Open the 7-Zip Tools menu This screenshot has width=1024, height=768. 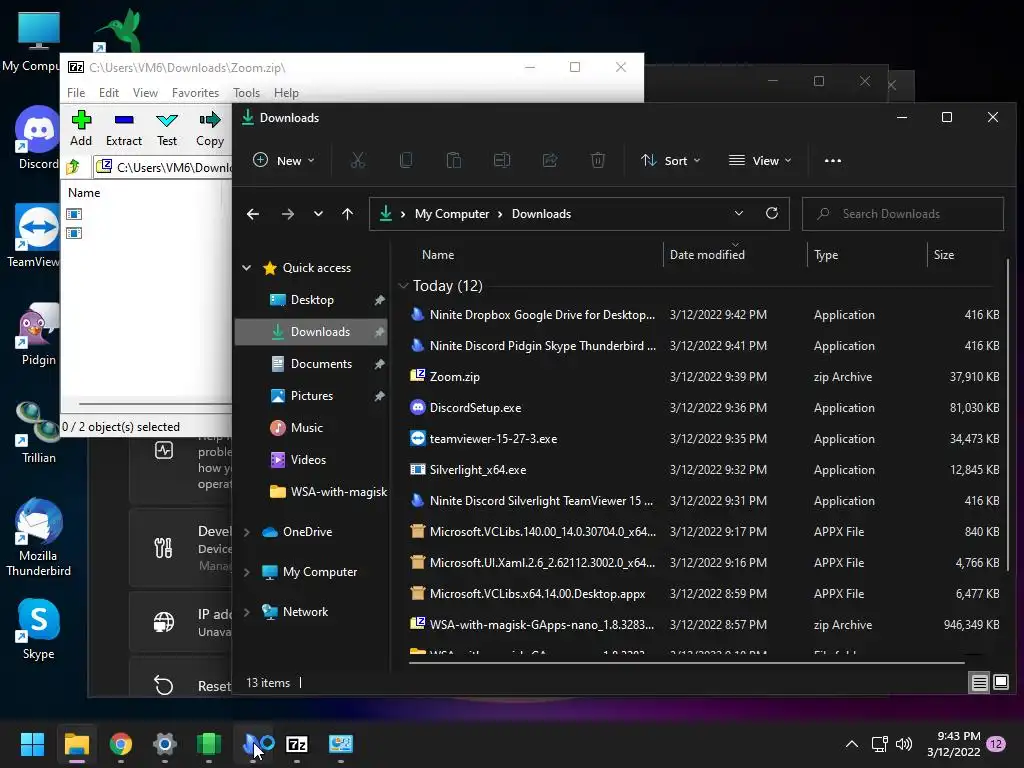tap(246, 93)
